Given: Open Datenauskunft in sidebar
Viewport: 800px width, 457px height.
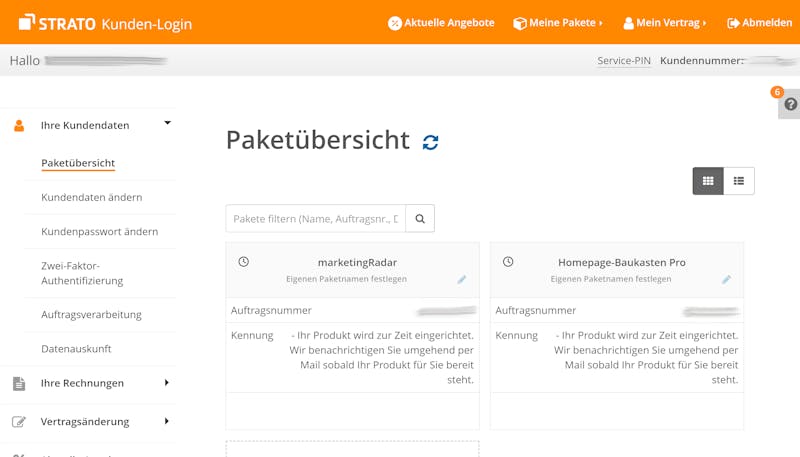Looking at the screenshot, I should tap(76, 349).
